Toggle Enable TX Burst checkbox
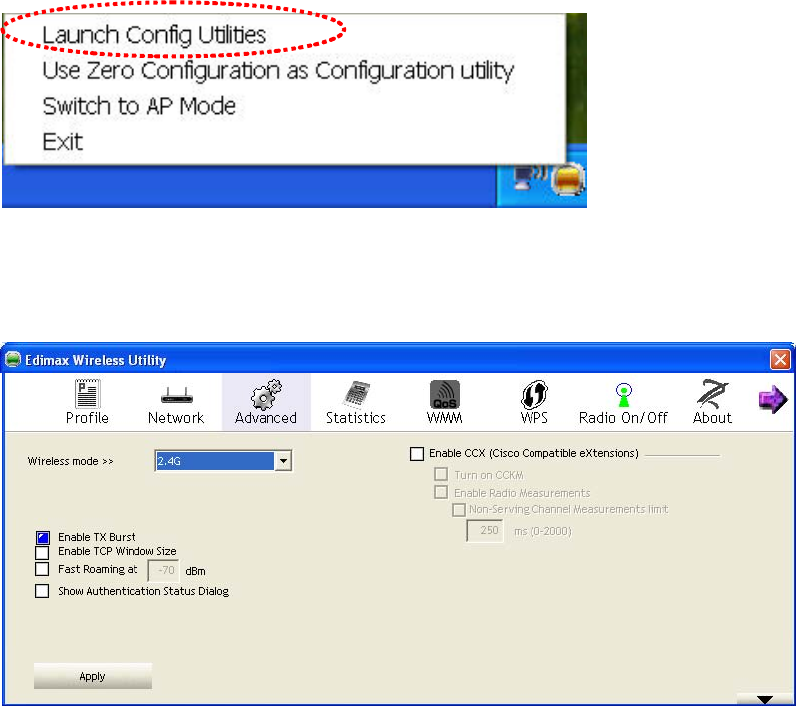The width and height of the screenshot is (796, 706). 43,537
